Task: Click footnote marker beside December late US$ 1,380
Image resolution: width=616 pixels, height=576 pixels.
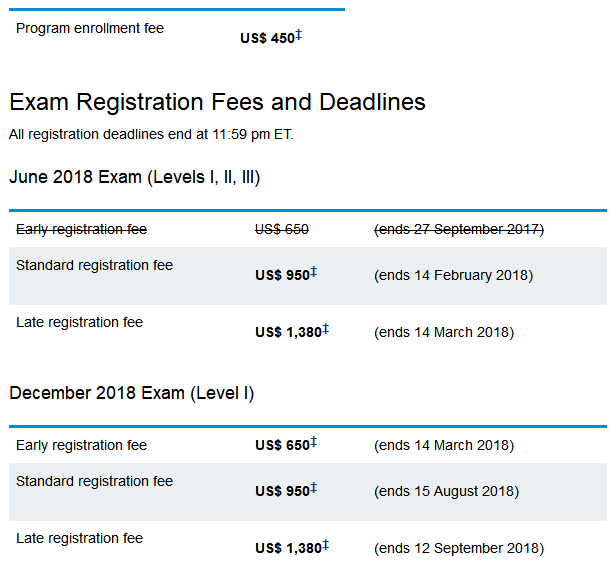Action: click(326, 545)
